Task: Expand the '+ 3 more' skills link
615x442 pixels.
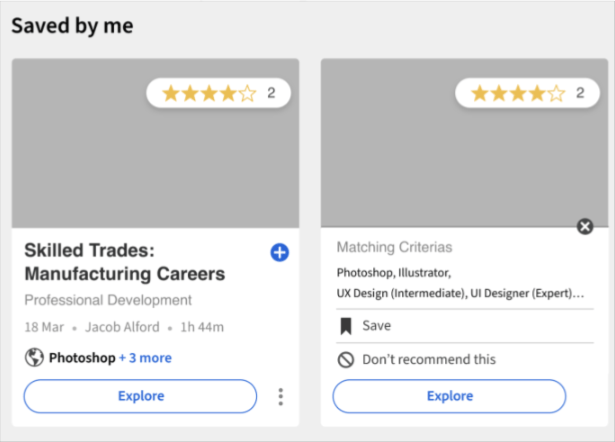Action: 146,358
